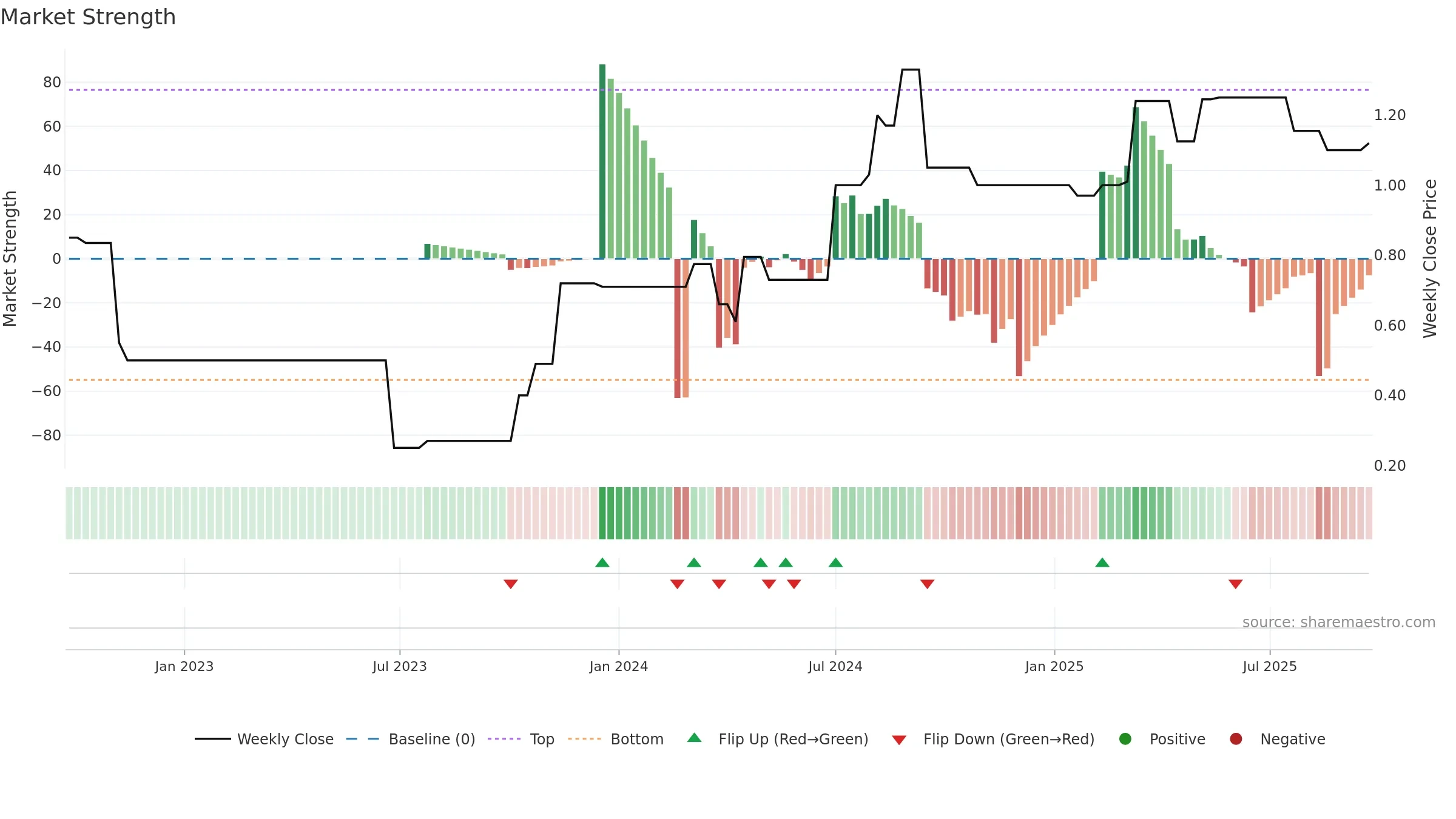Click the 0 tick on Market Strength axis
Image resolution: width=1456 pixels, height=819 pixels.
pyautogui.click(x=56, y=259)
